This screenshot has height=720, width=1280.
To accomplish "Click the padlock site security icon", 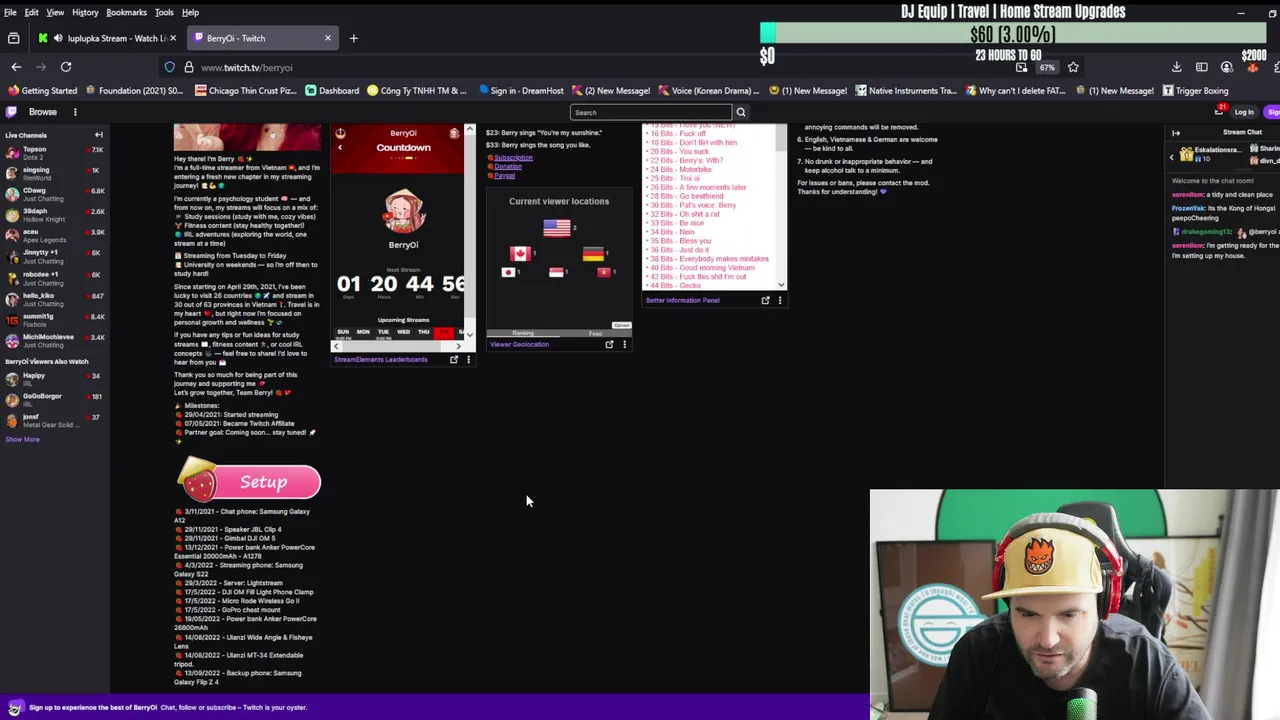I will pos(188,67).
